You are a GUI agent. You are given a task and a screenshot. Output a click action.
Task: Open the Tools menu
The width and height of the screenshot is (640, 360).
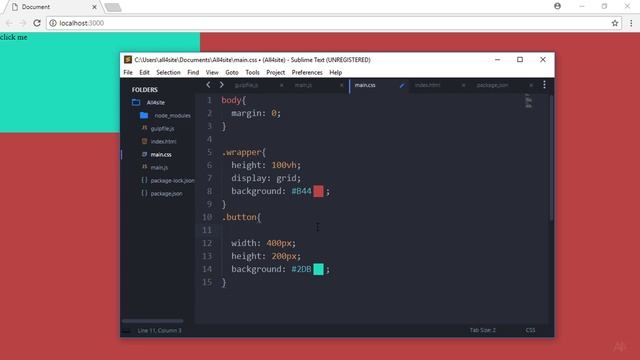pos(252,72)
